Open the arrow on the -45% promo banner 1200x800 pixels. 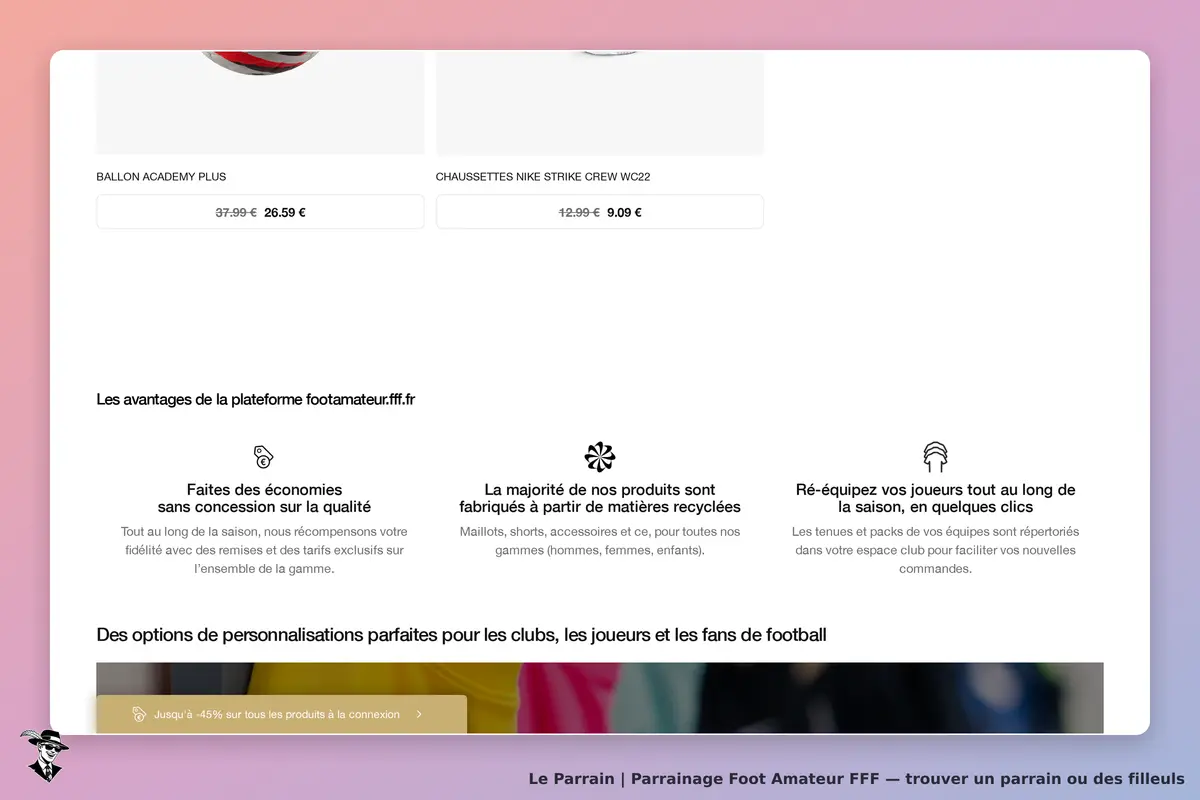pos(419,714)
